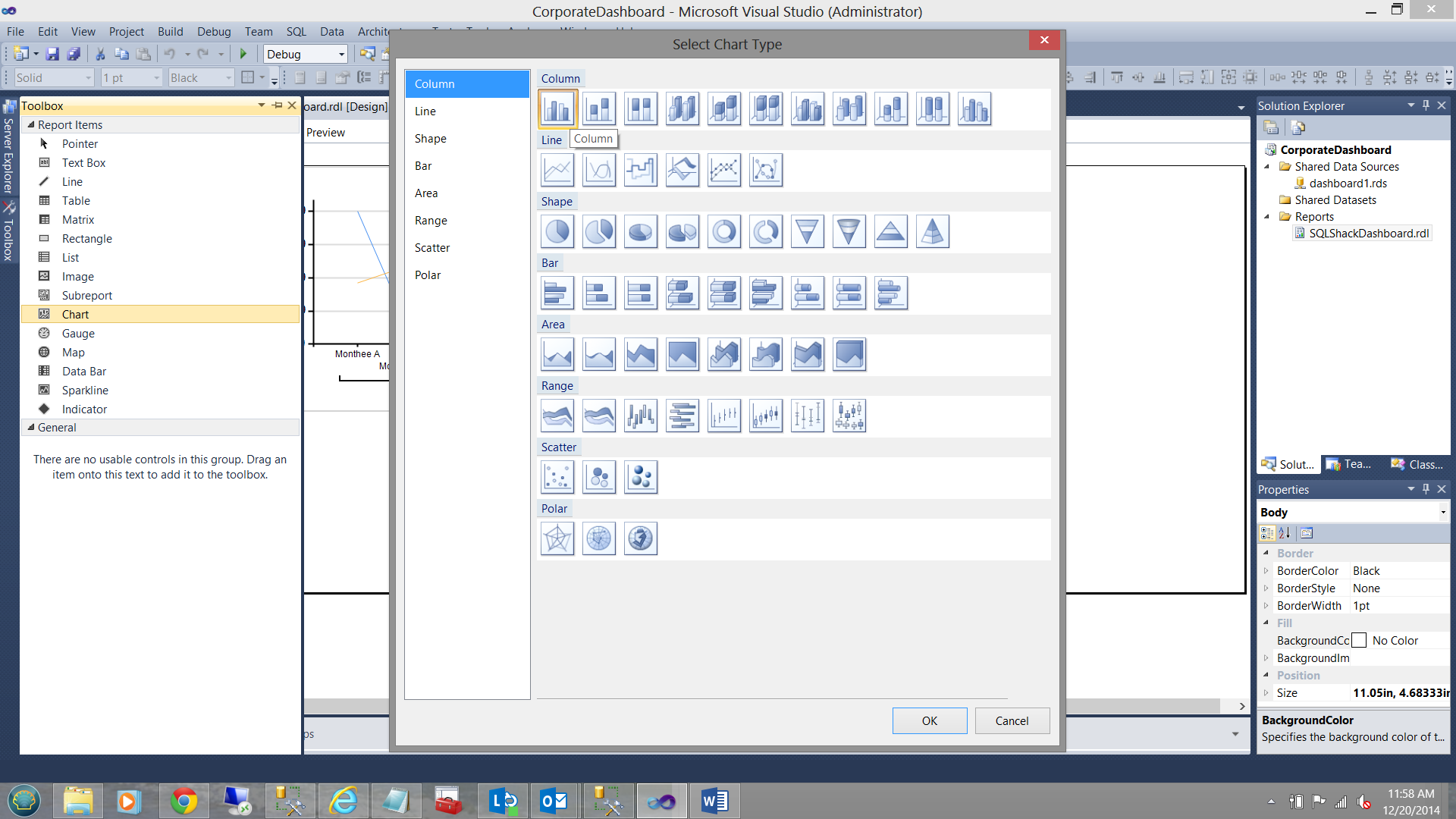The image size is (1456, 819).
Task: Pick the candlestick range chart icon
Action: (x=766, y=416)
